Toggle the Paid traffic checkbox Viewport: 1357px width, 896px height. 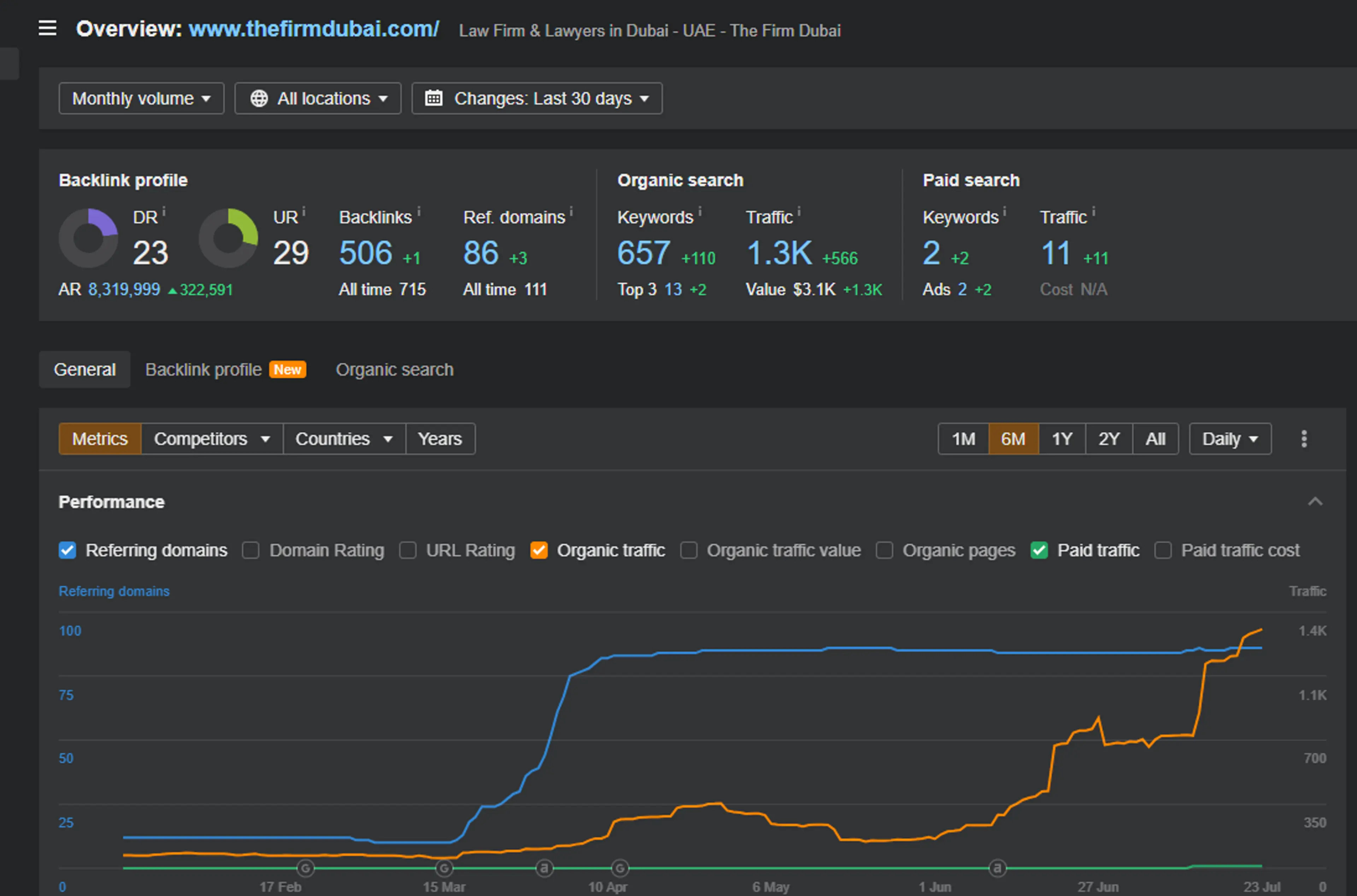[x=1039, y=550]
